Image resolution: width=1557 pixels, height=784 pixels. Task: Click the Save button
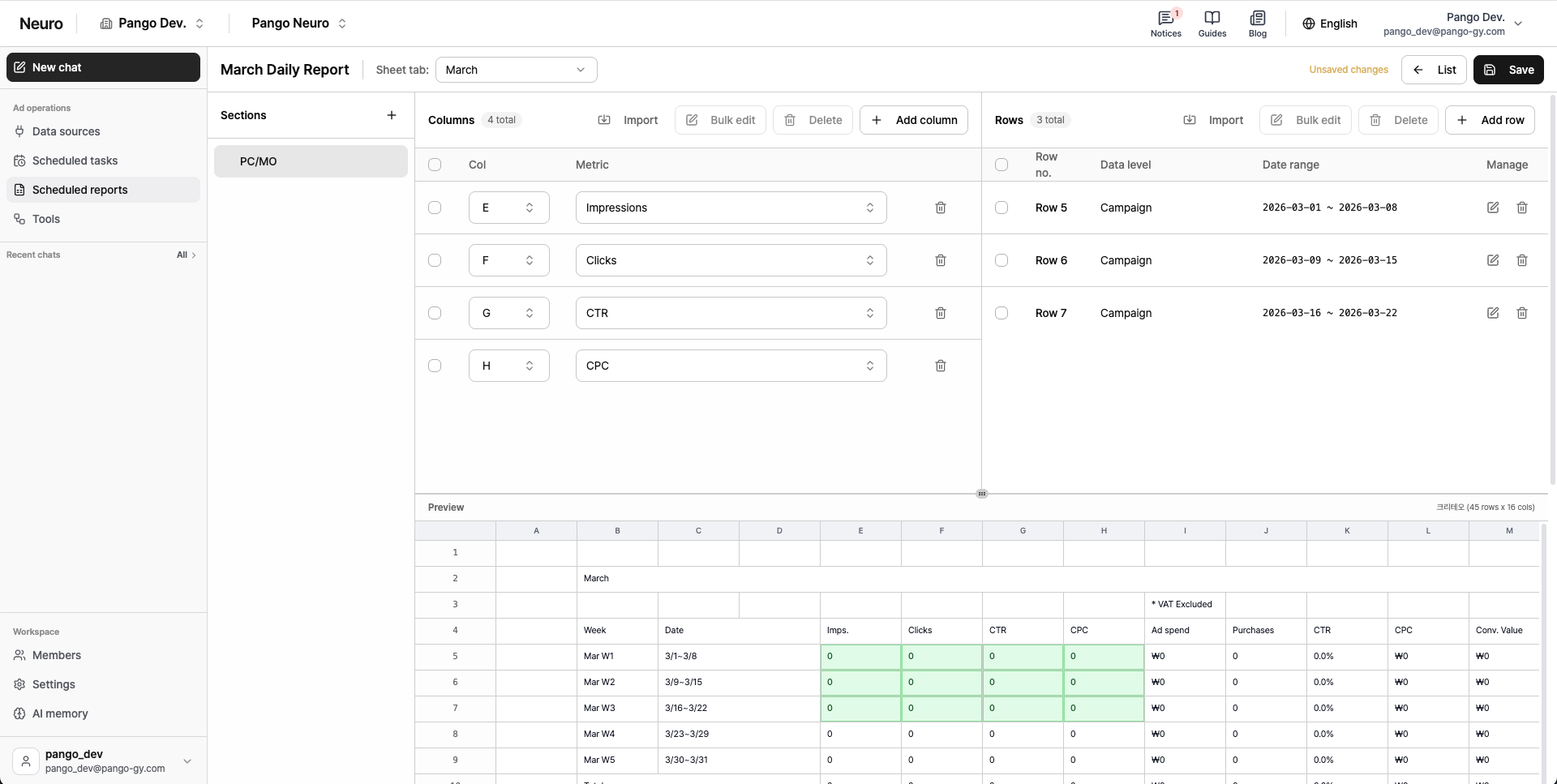click(x=1508, y=70)
